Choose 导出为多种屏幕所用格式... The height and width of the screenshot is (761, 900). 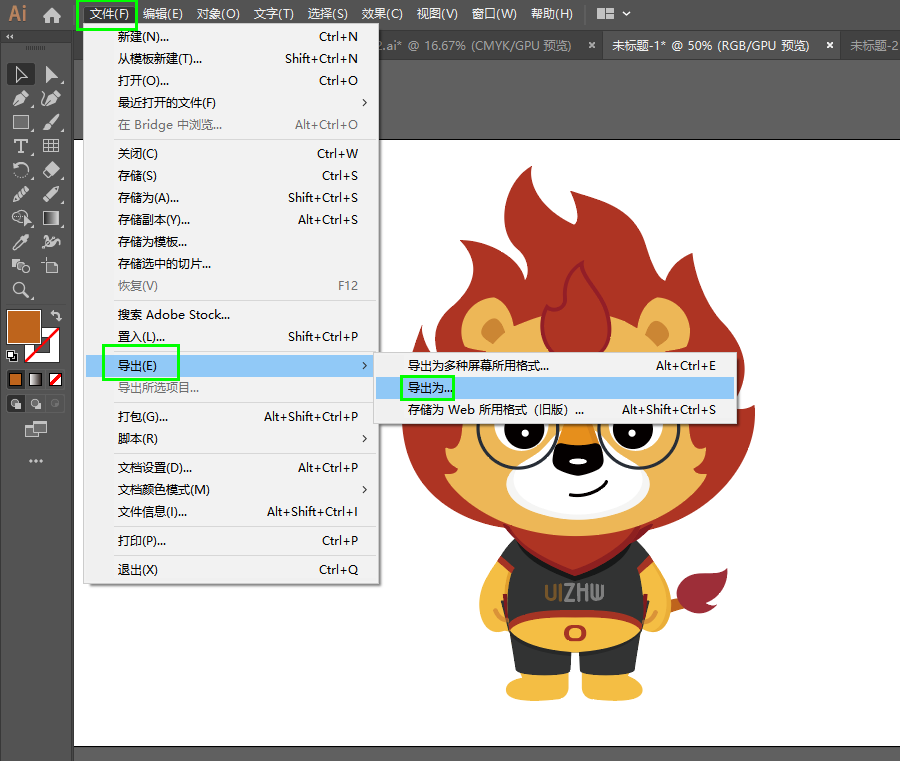tap(555, 366)
